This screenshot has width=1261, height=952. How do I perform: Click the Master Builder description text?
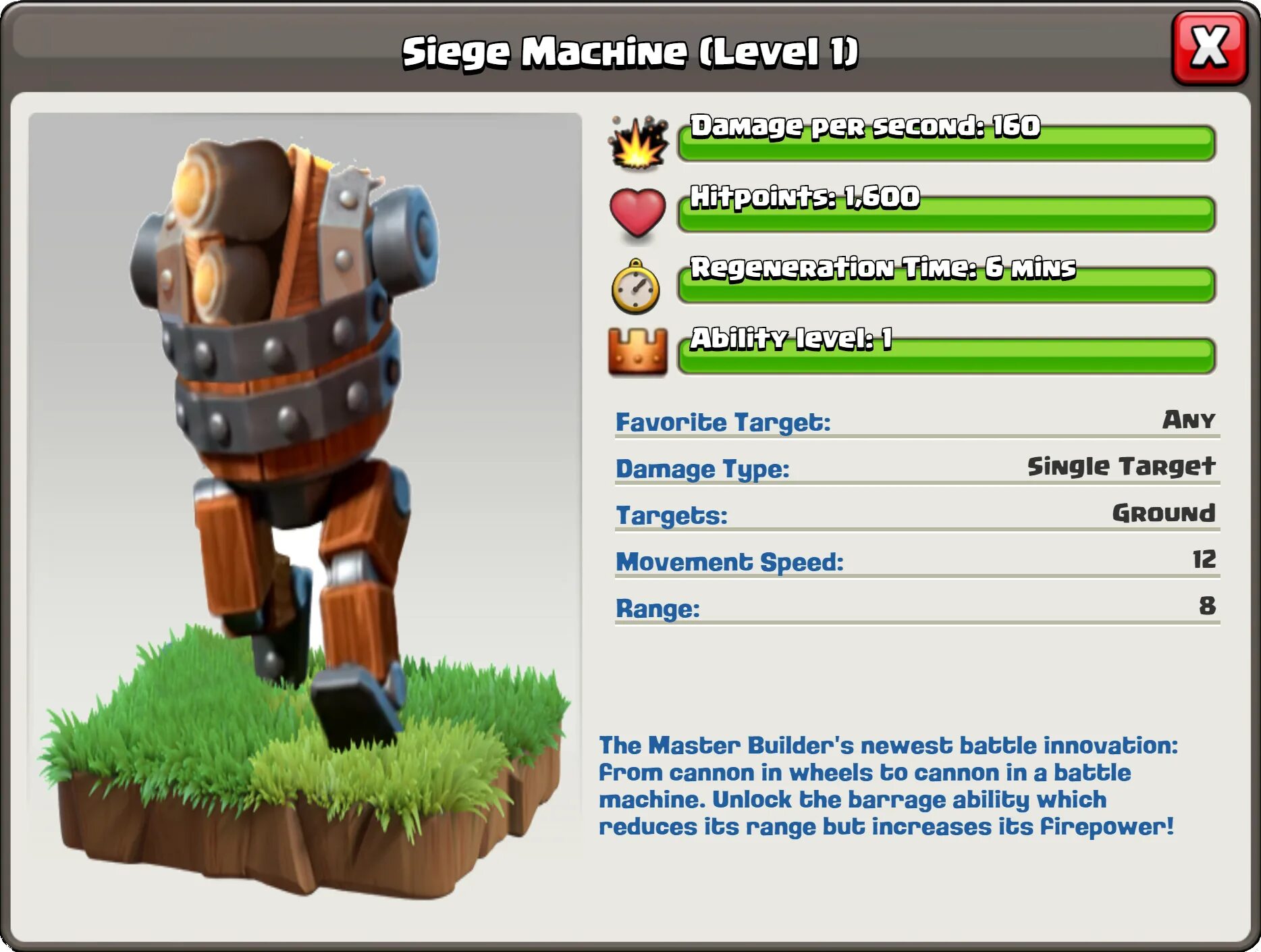(x=888, y=786)
